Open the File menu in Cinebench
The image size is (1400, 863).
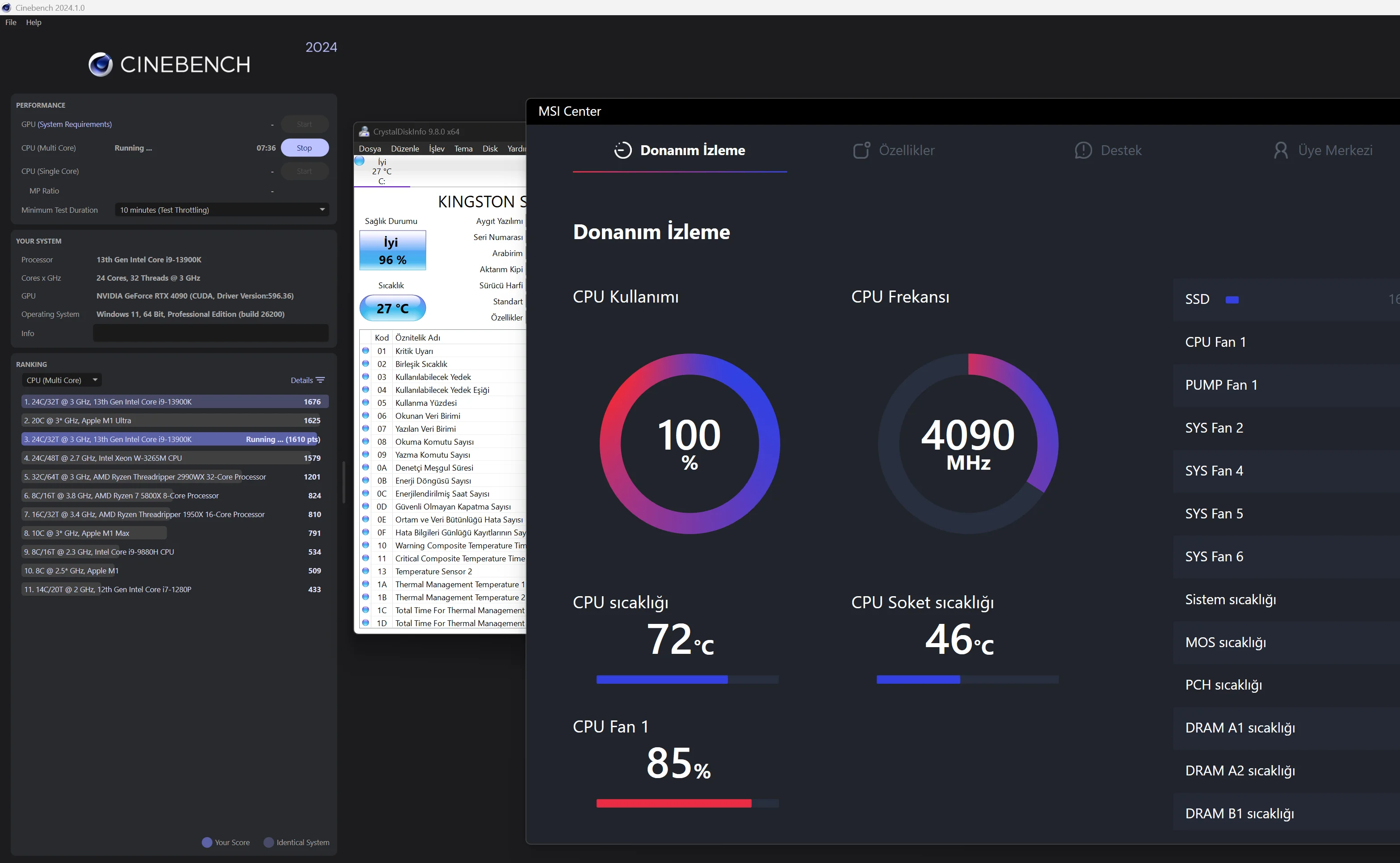[x=11, y=22]
